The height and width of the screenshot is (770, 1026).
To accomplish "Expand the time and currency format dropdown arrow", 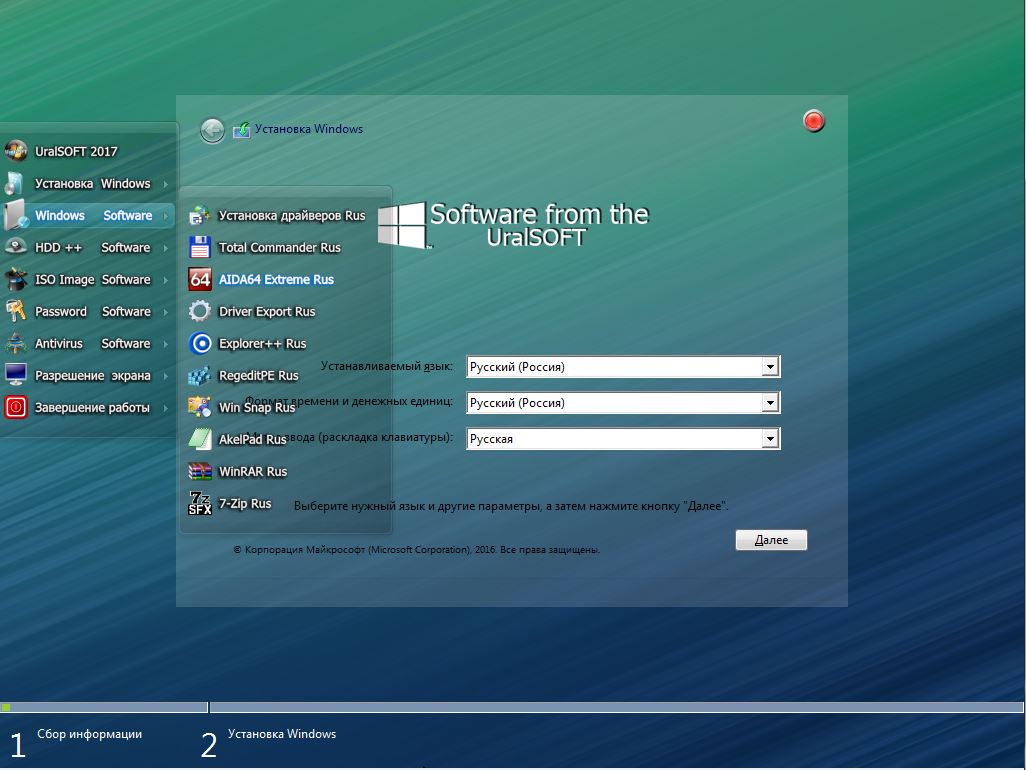I will click(x=770, y=402).
